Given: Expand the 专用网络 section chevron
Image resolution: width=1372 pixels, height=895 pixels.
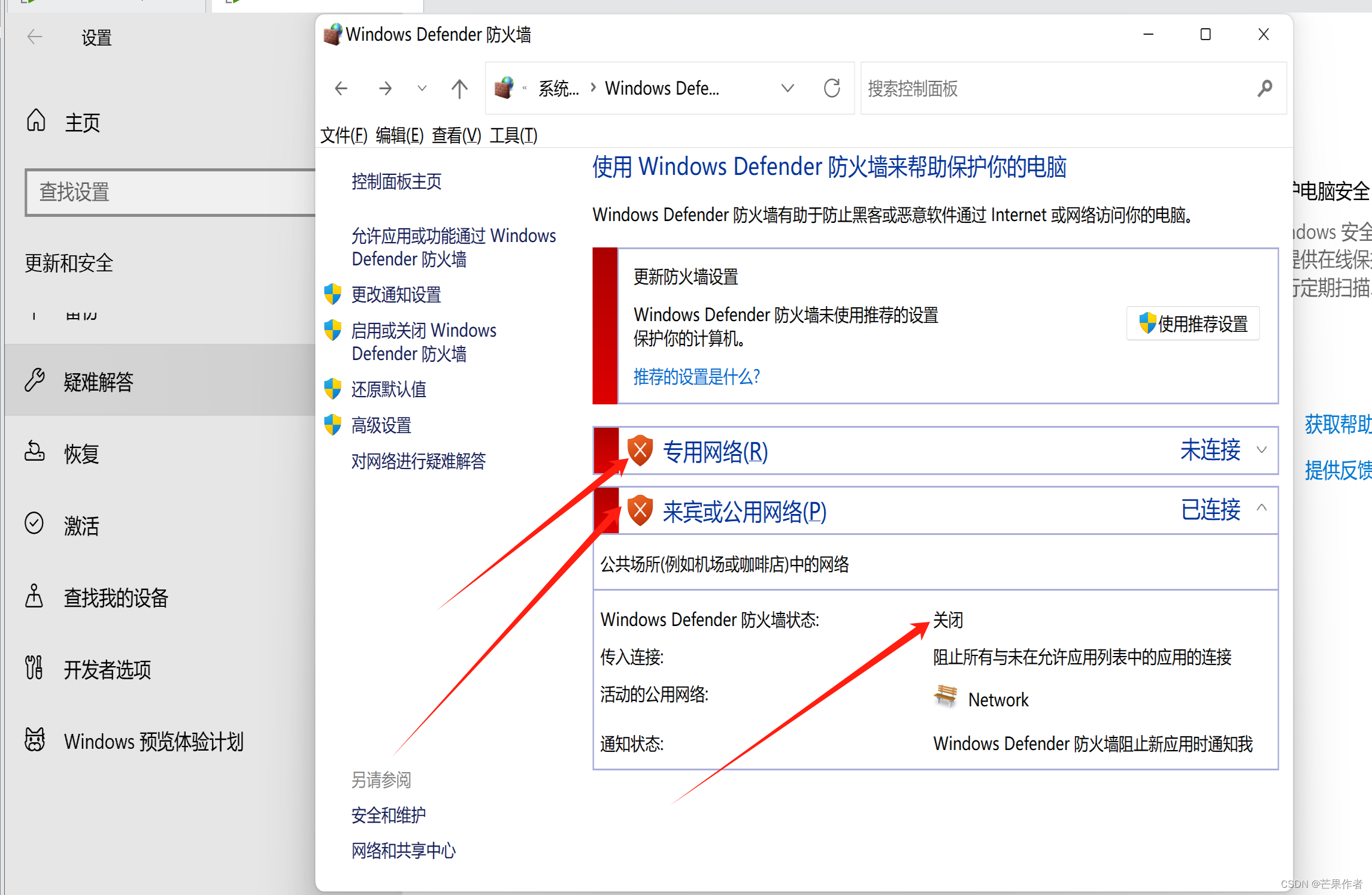Looking at the screenshot, I should click(1261, 450).
